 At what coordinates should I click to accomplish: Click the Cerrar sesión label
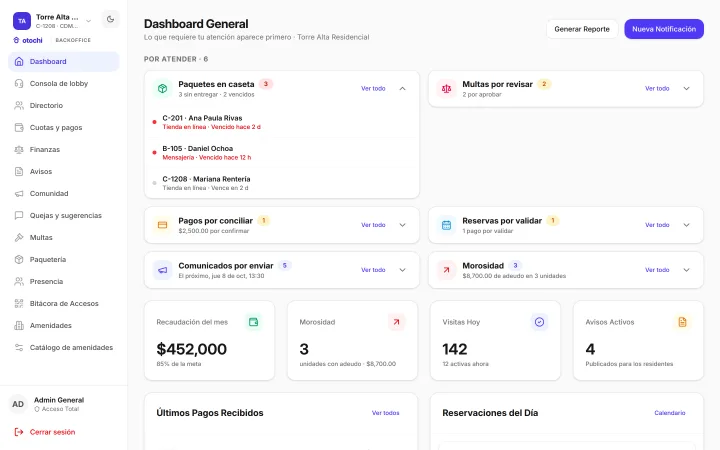tap(52, 432)
